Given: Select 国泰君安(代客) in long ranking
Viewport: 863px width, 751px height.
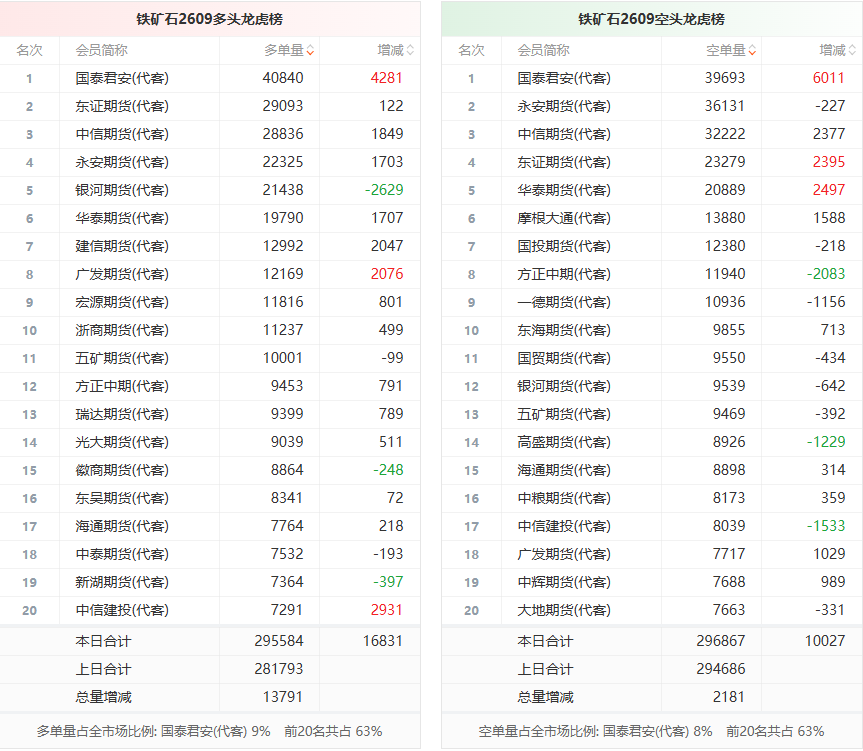Looking at the screenshot, I should 122,79.
